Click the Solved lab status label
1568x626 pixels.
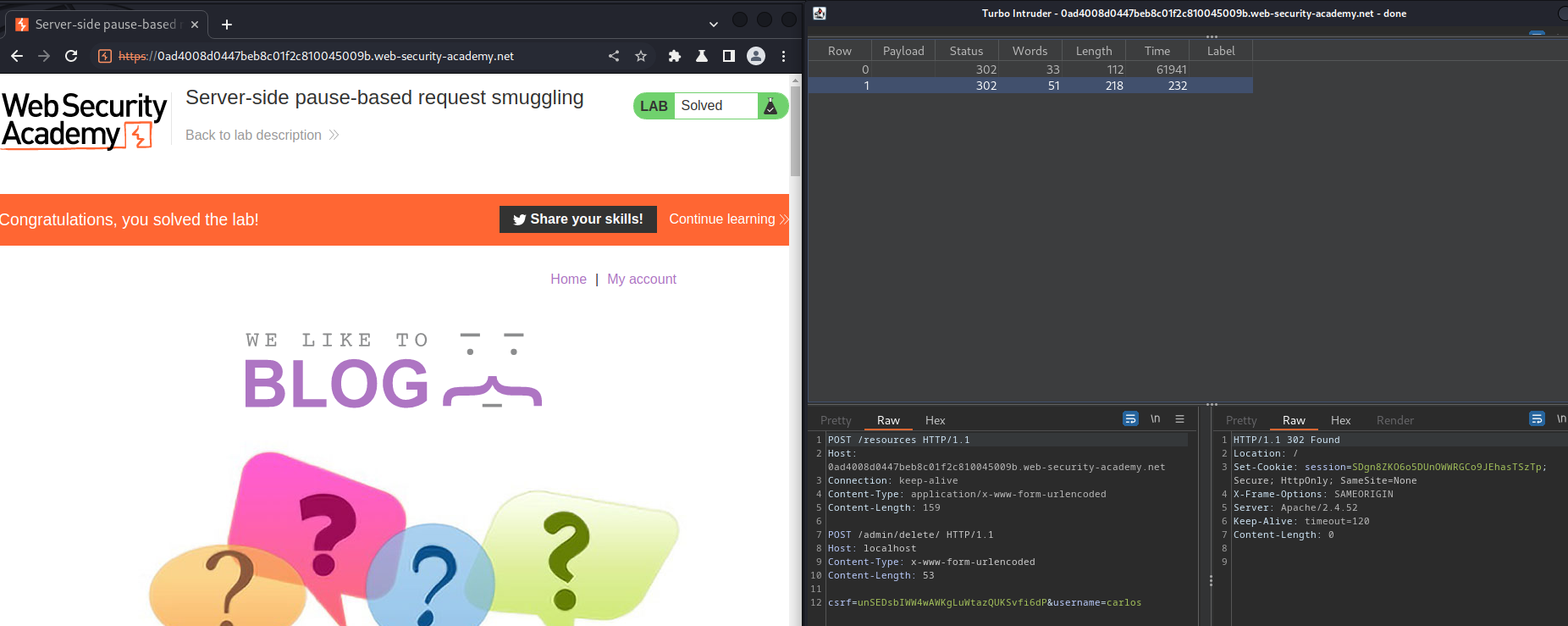coord(702,106)
